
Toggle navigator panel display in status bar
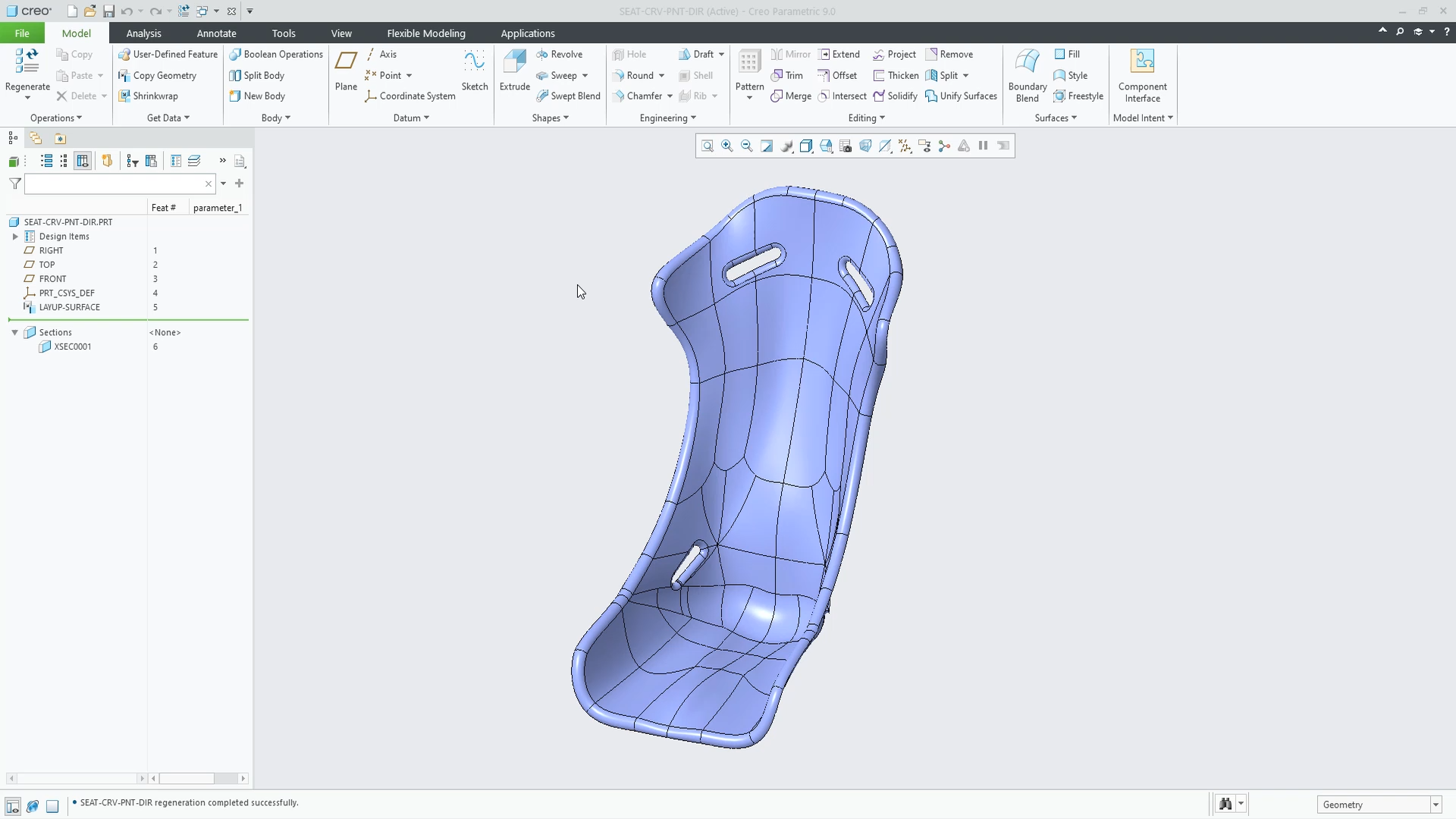pyautogui.click(x=13, y=805)
